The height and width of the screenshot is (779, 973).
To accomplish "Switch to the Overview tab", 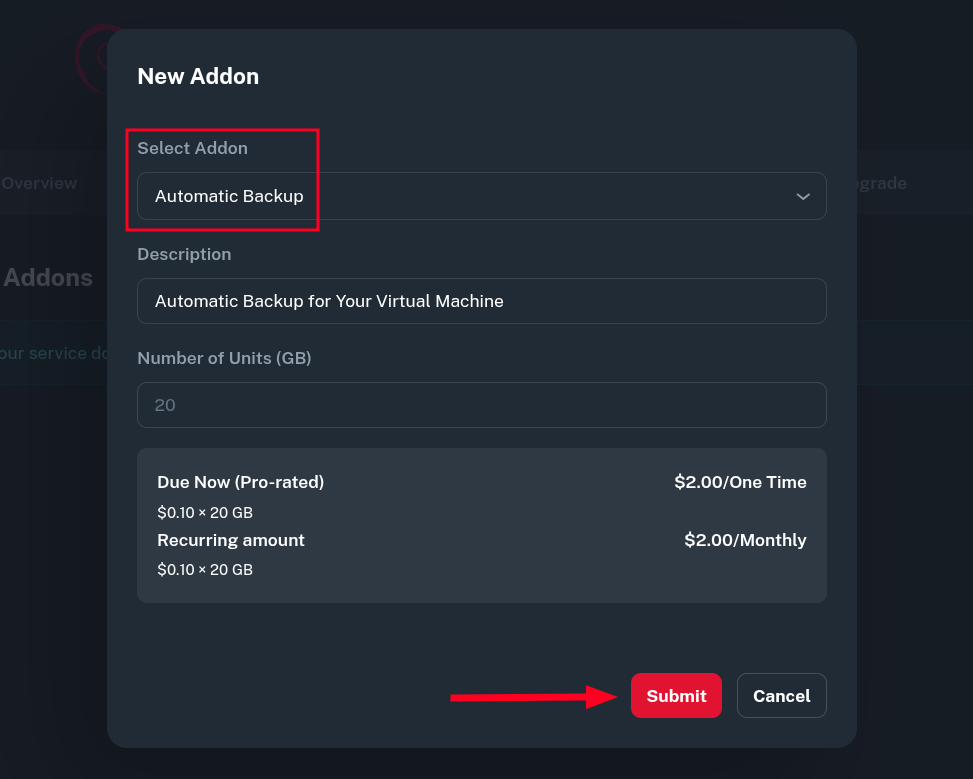I will tap(40, 184).
